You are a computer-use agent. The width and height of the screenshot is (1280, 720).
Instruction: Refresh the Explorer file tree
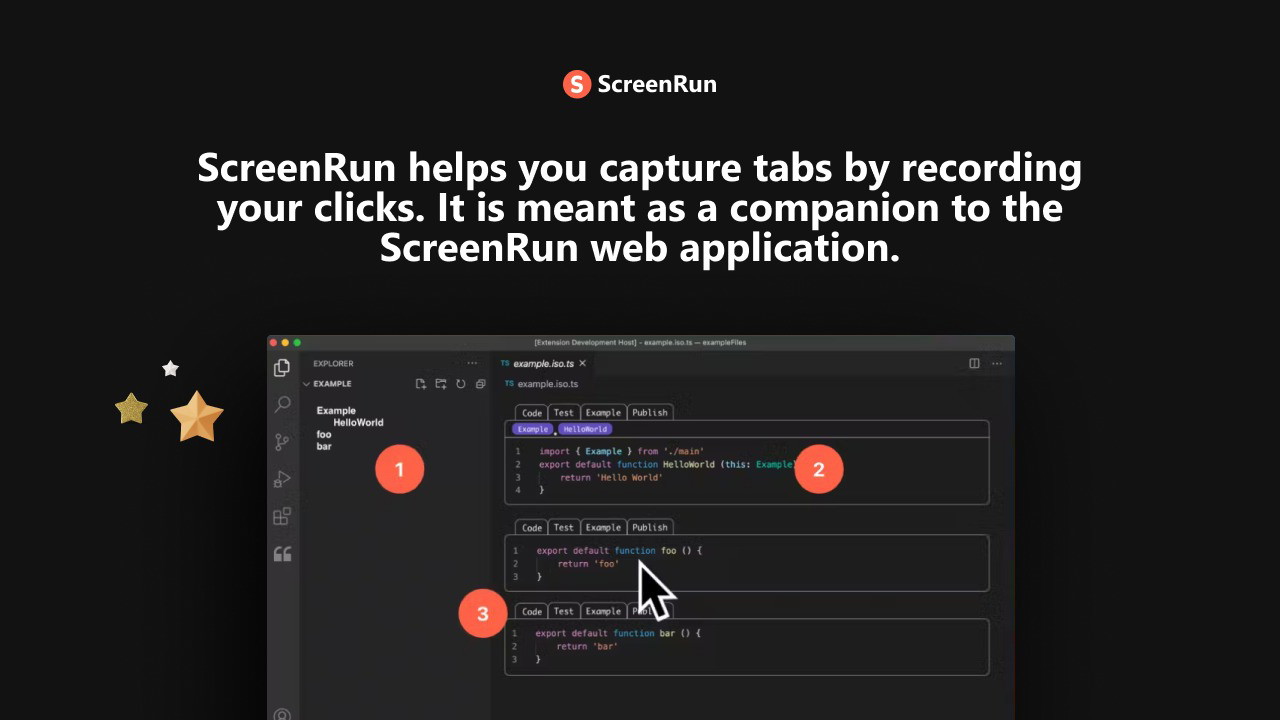461,384
